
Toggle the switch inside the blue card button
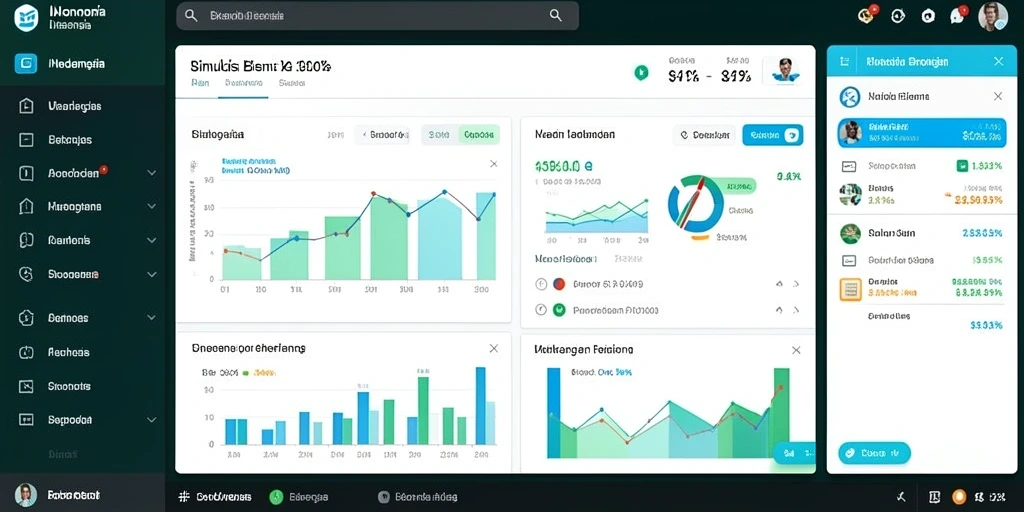[x=791, y=135]
